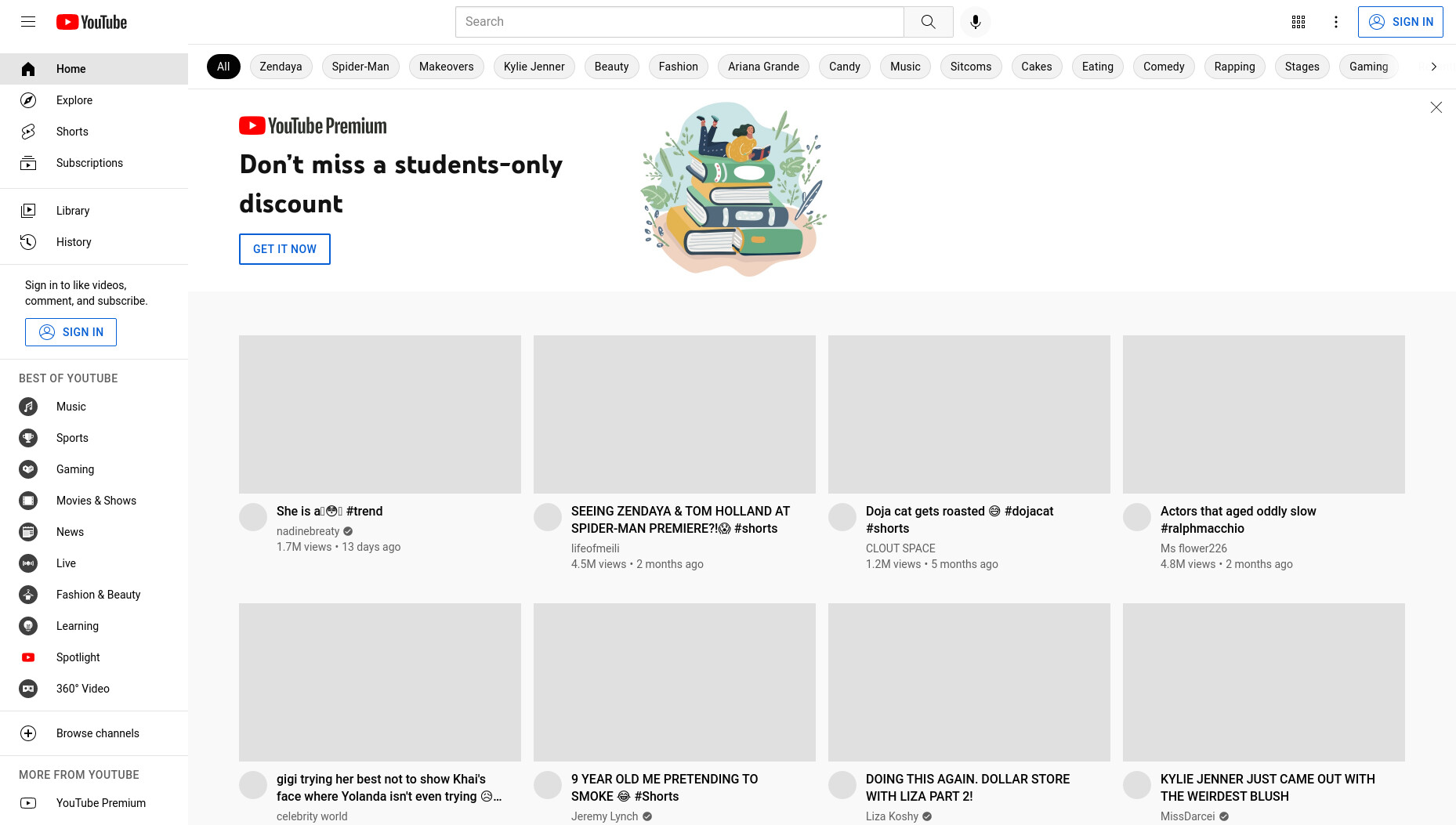Open Fashion & Beauty in sidebar

pyautogui.click(x=94, y=595)
